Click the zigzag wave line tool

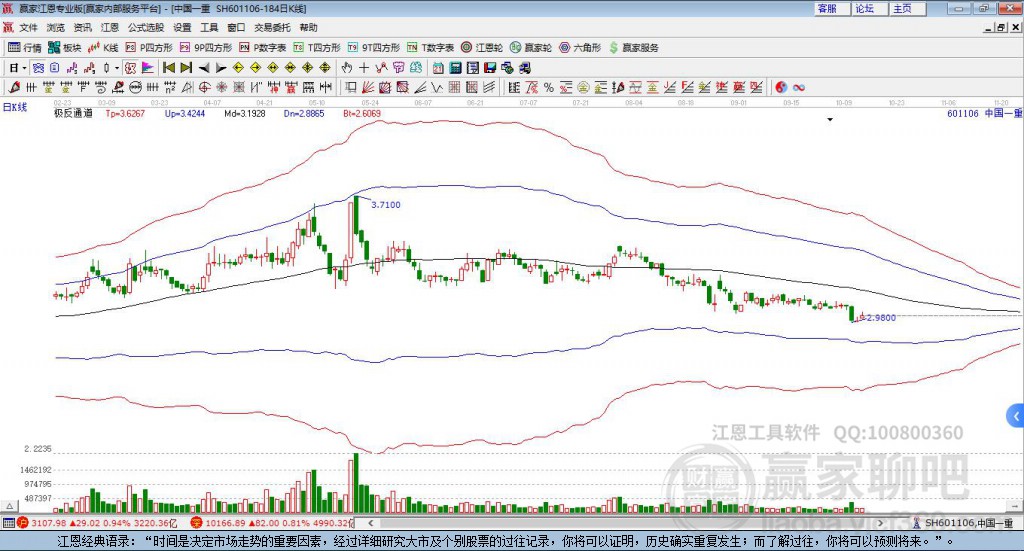pyautogui.click(x=437, y=87)
